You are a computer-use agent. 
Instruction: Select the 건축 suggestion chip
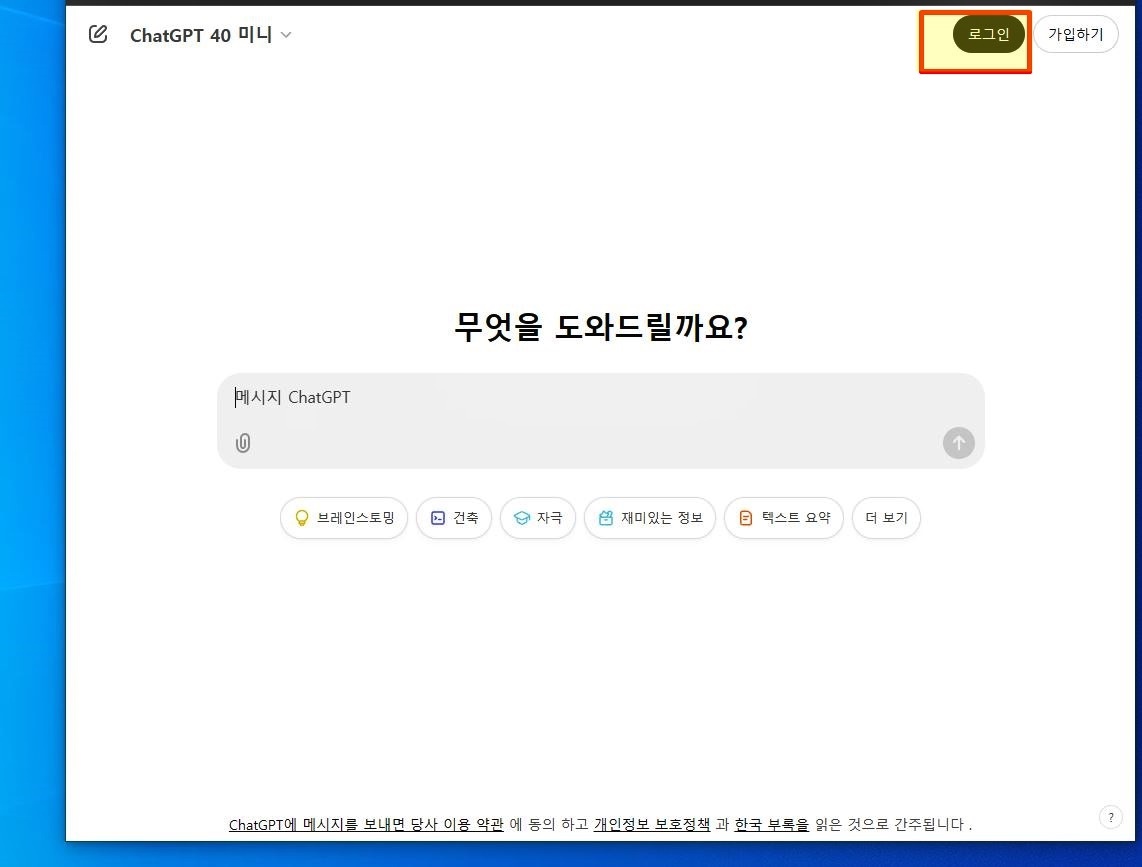point(454,518)
